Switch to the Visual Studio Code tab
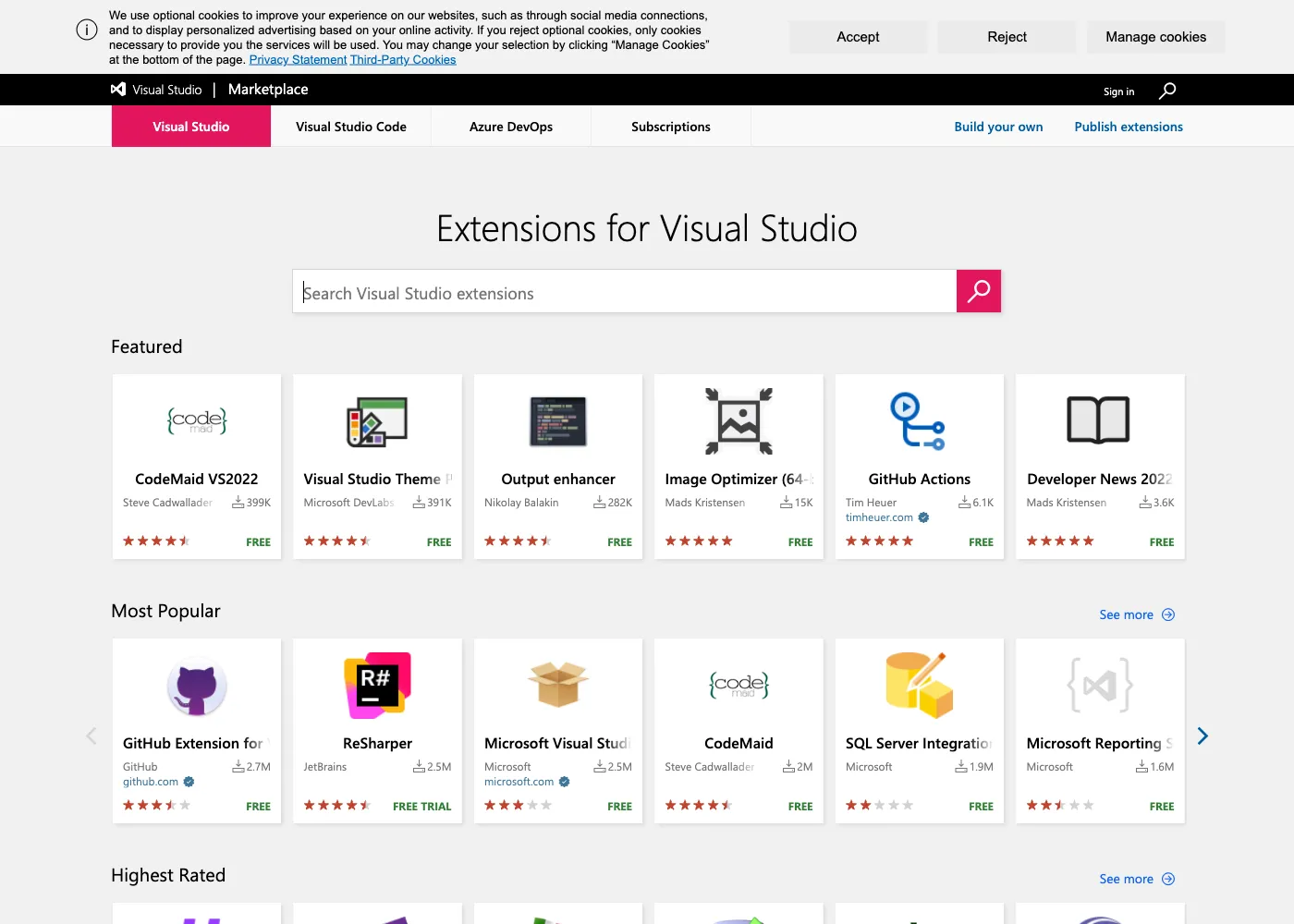1294x924 pixels. pyautogui.click(x=351, y=127)
